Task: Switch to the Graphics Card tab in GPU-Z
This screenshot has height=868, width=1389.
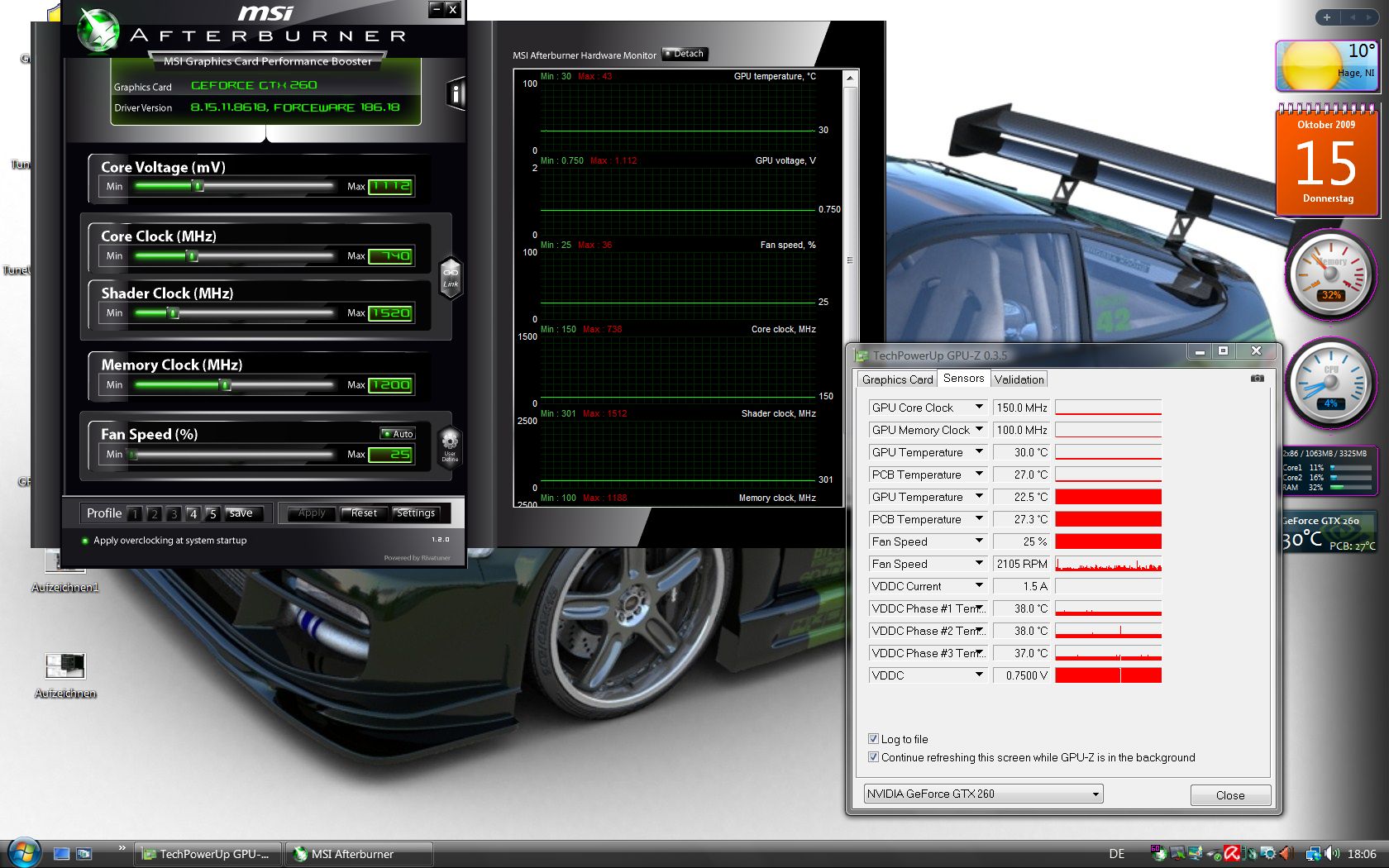Action: pos(897,379)
